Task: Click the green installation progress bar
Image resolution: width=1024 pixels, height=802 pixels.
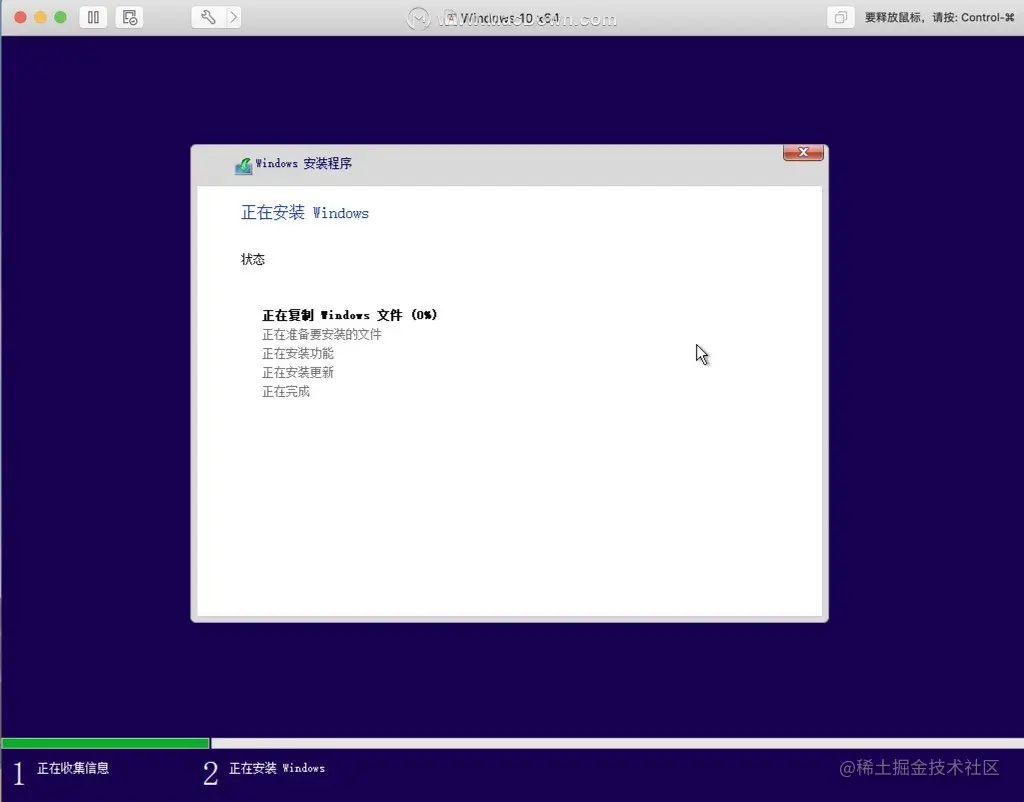Action: click(105, 743)
